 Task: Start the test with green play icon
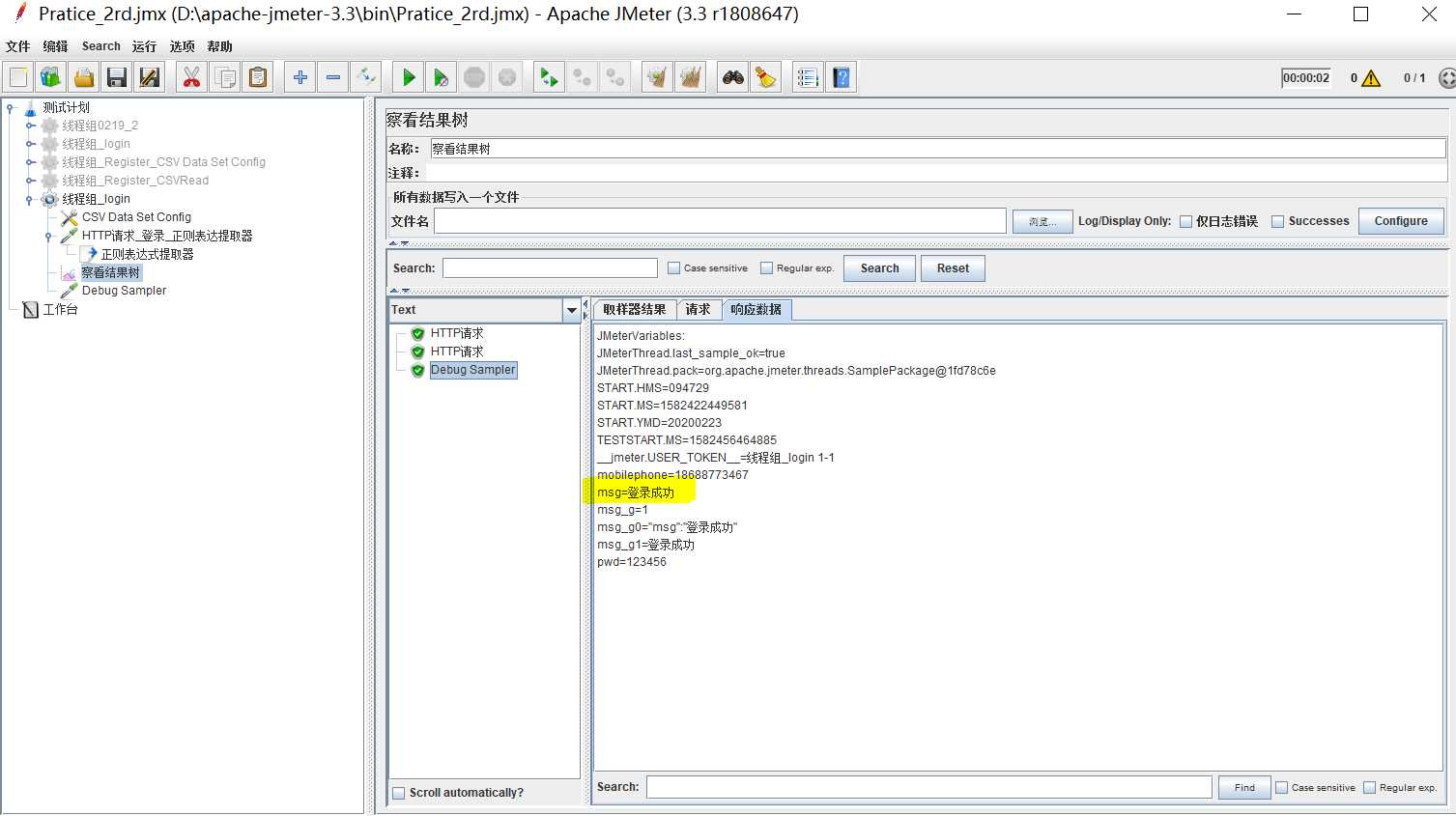click(x=409, y=77)
